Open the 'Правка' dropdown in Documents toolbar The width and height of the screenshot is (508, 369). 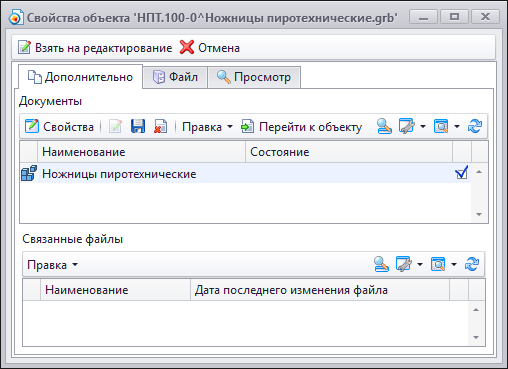click(207, 127)
